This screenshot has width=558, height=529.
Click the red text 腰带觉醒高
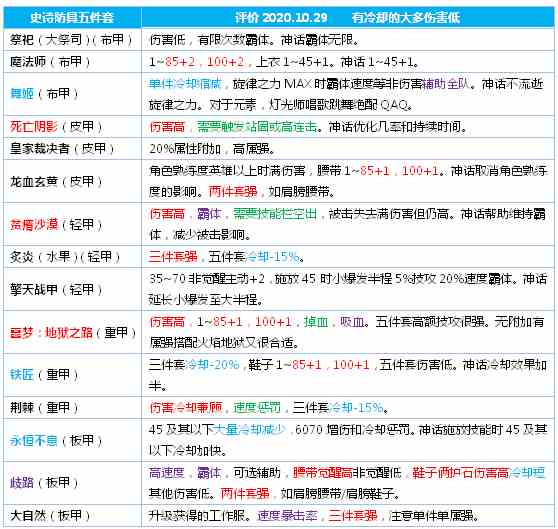click(x=322, y=473)
